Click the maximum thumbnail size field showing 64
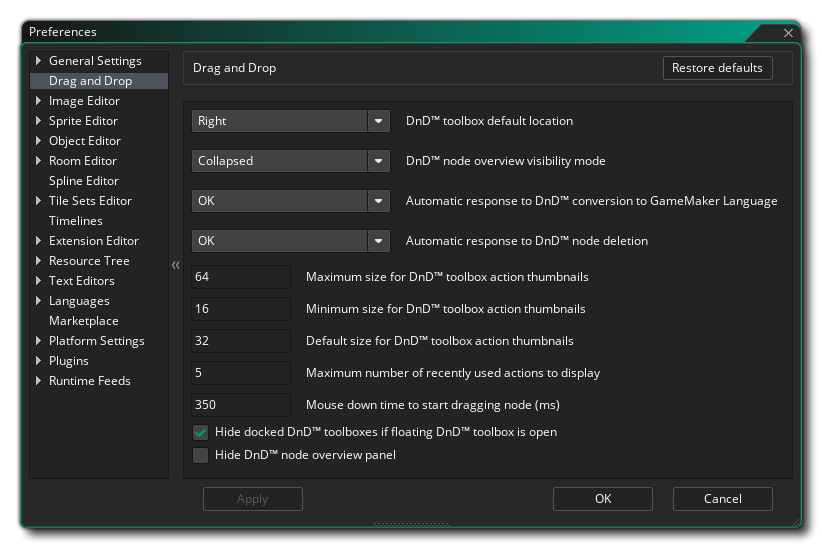This screenshot has height=548, width=822. coord(240,277)
